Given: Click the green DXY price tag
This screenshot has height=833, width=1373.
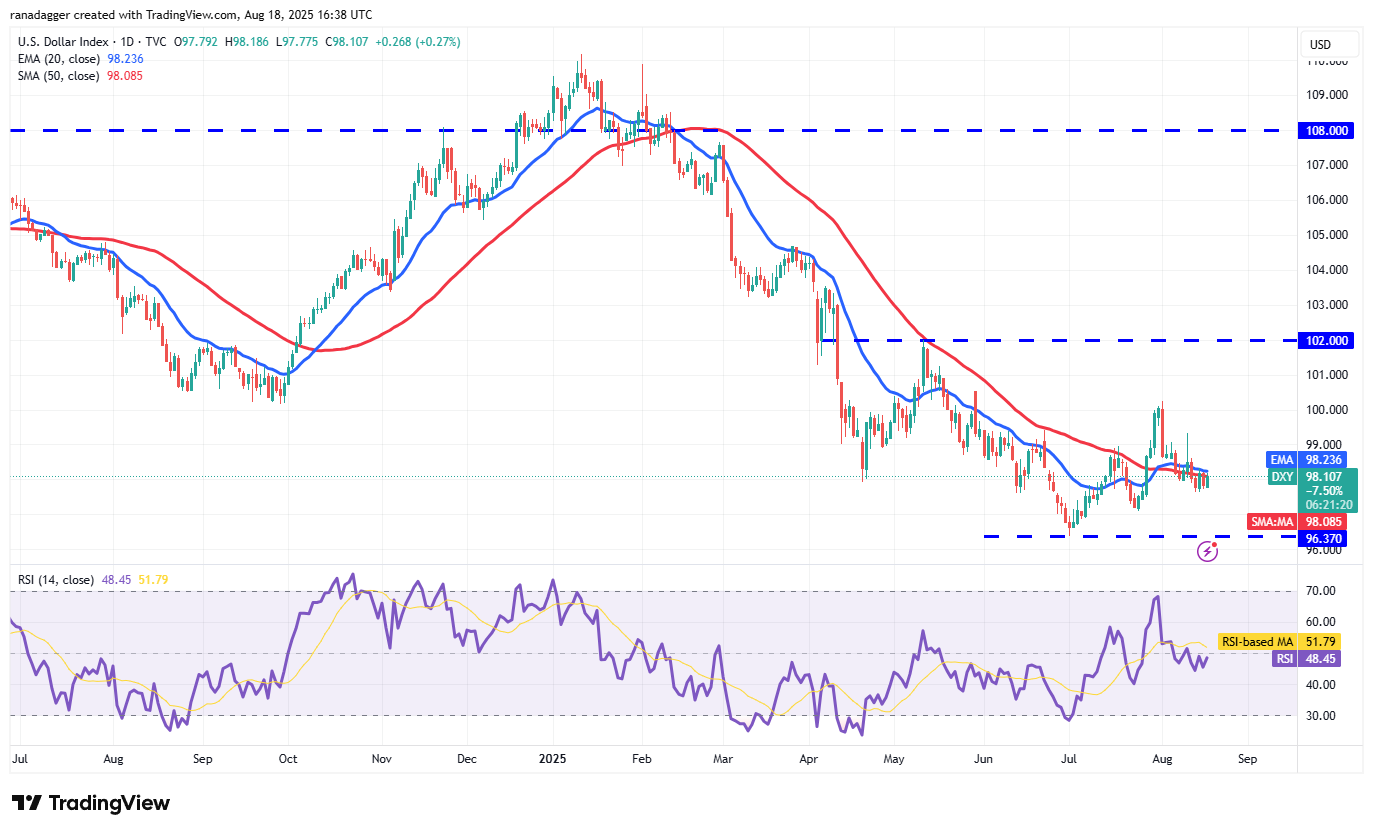Looking at the screenshot, I should [x=1282, y=477].
